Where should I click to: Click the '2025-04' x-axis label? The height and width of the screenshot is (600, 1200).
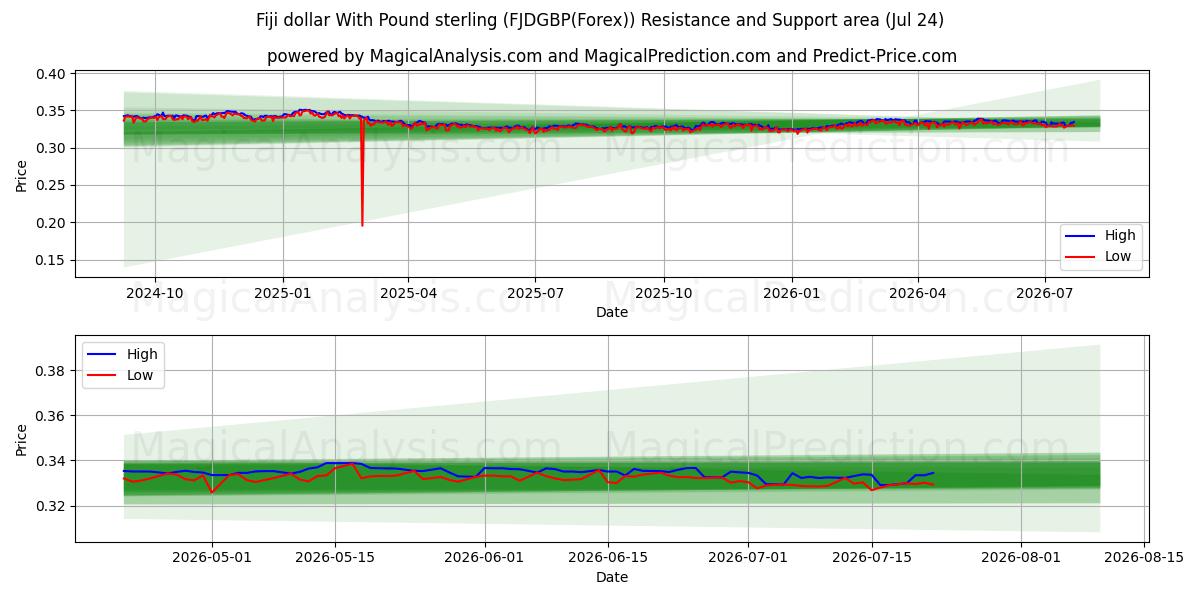point(408,294)
